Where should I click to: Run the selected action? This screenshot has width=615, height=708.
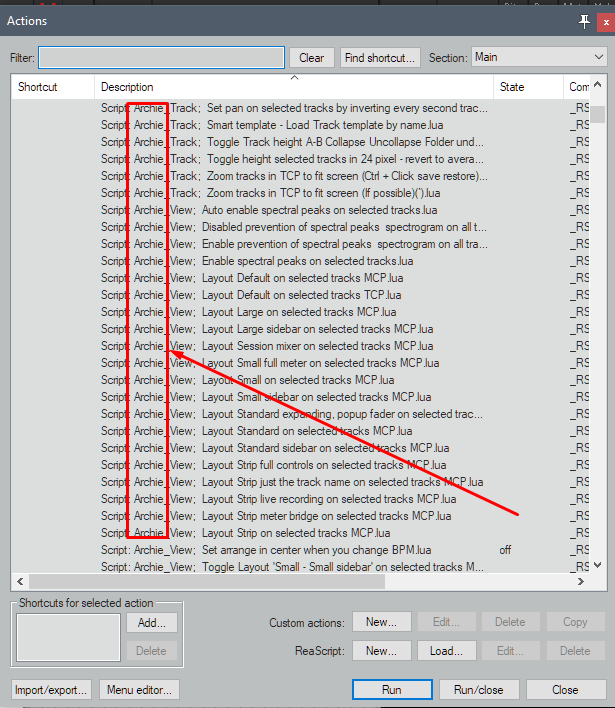click(x=391, y=689)
